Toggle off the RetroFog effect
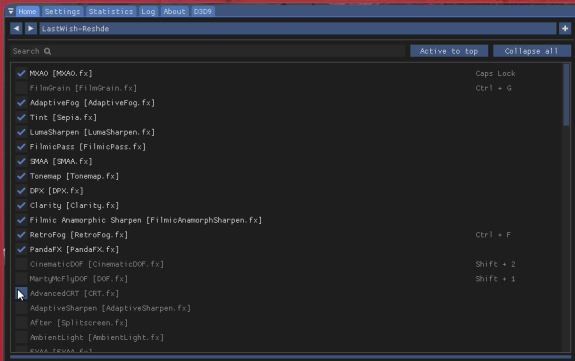This screenshot has height=361, width=575. [21, 235]
